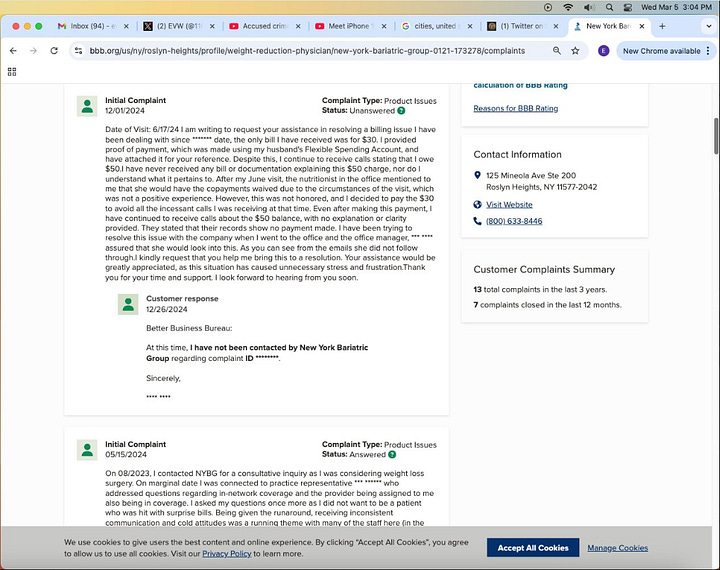Open Wi-Fi menu in macOS menu bar
The height and width of the screenshot is (570, 720).
click(568, 7)
